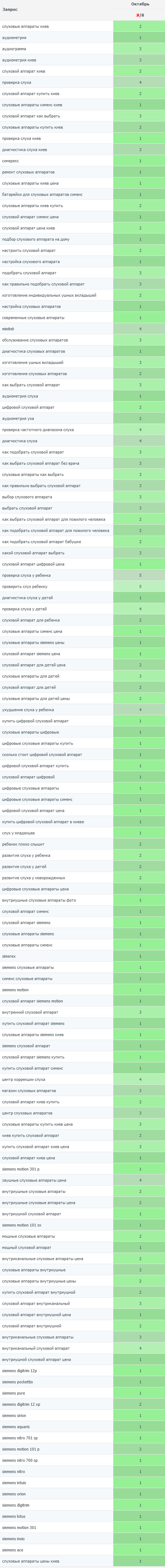Open the синерекс query
This screenshot has width=165, height=1568.
[10, 161]
